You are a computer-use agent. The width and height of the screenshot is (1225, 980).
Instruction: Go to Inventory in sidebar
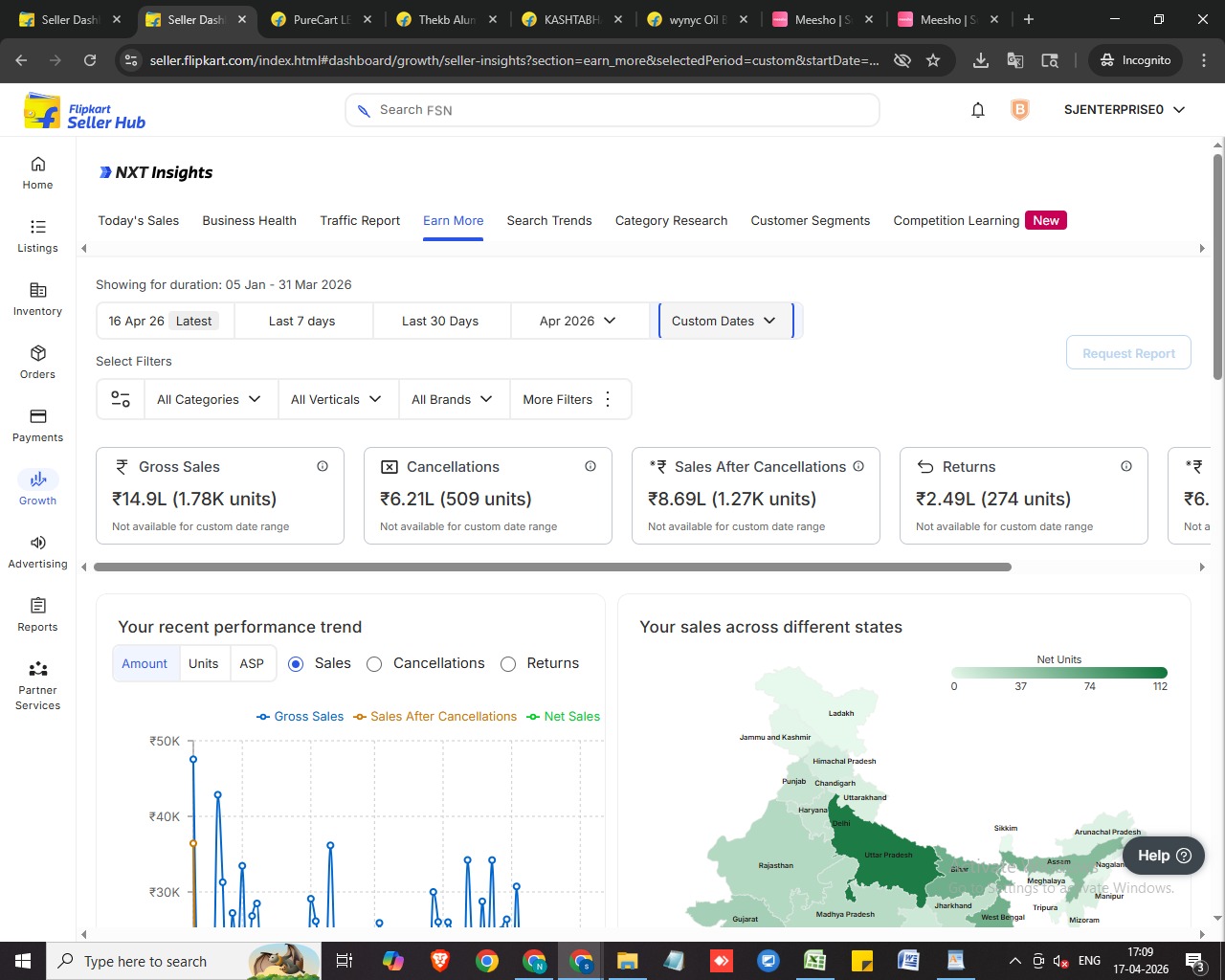(x=37, y=300)
